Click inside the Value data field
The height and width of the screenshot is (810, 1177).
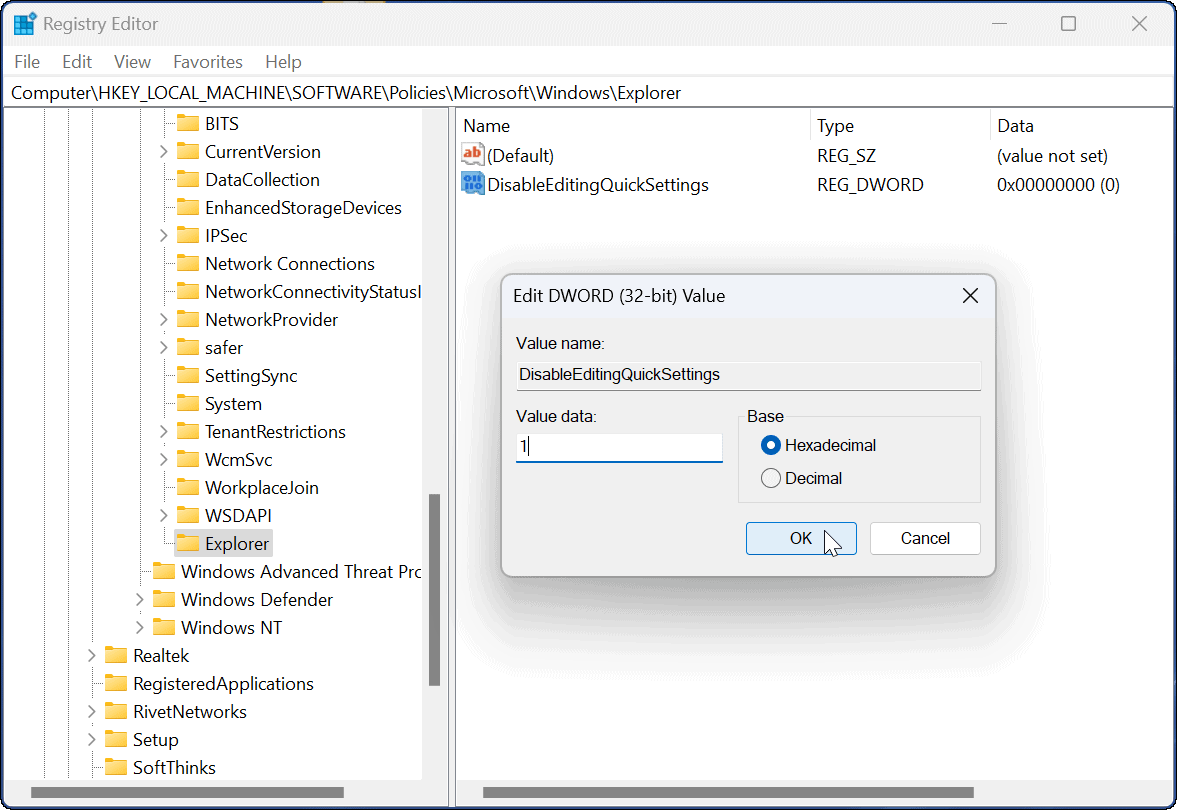click(x=618, y=447)
